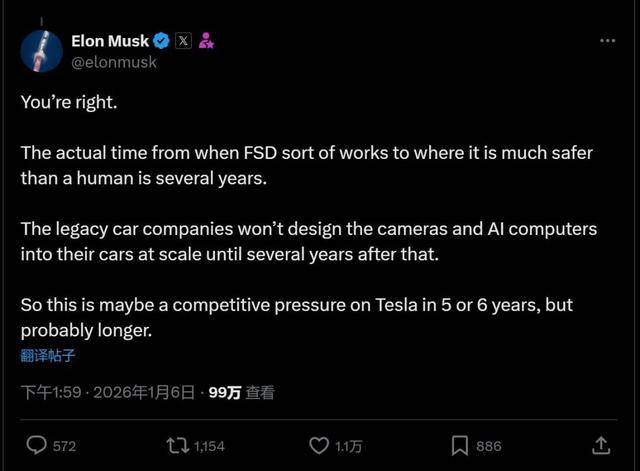
Task: Click the 572 replies count
Action: [x=64, y=446]
